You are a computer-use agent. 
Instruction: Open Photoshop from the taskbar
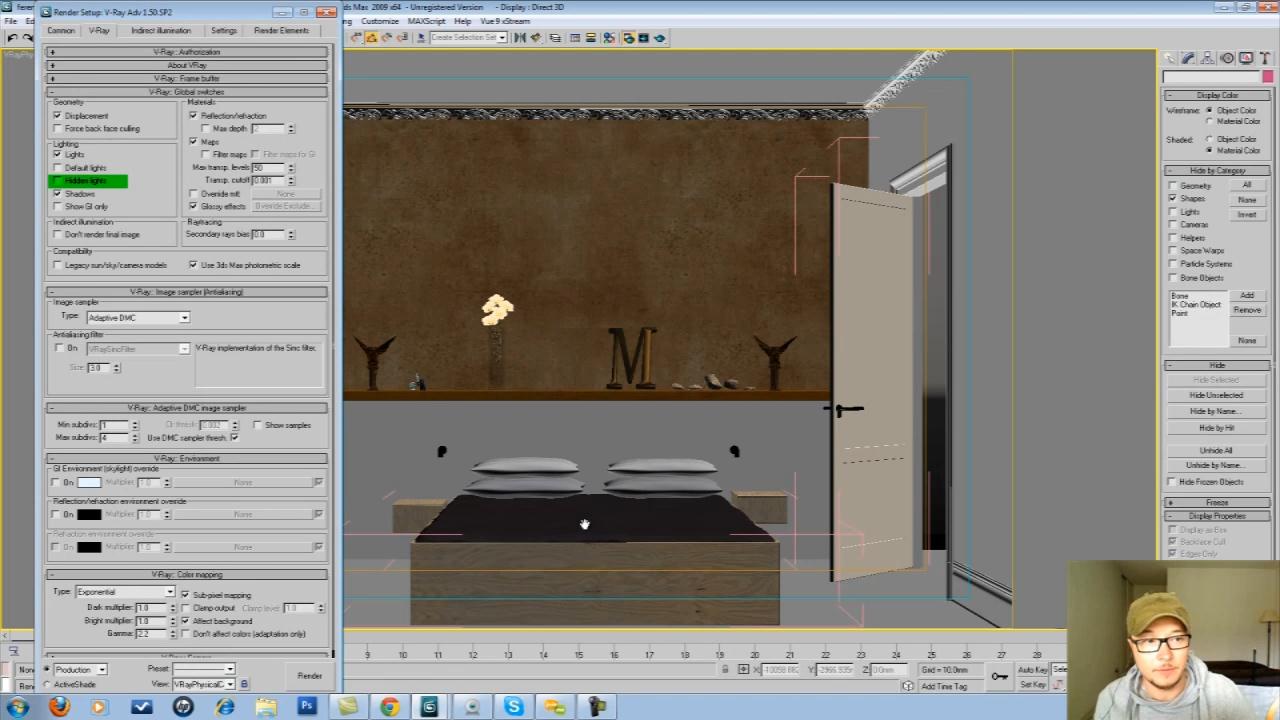tap(307, 707)
